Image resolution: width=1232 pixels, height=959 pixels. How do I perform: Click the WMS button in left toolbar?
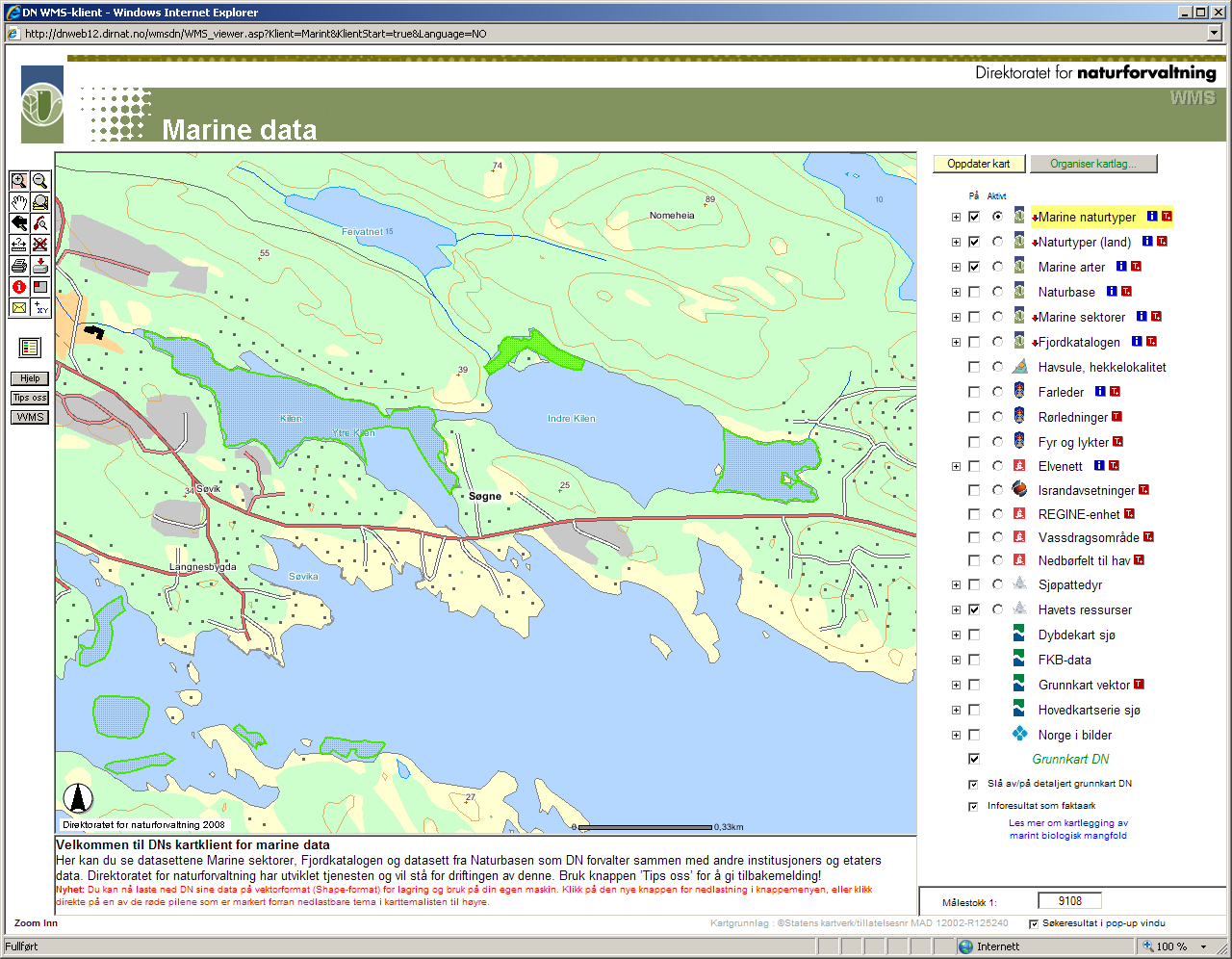pos(30,417)
